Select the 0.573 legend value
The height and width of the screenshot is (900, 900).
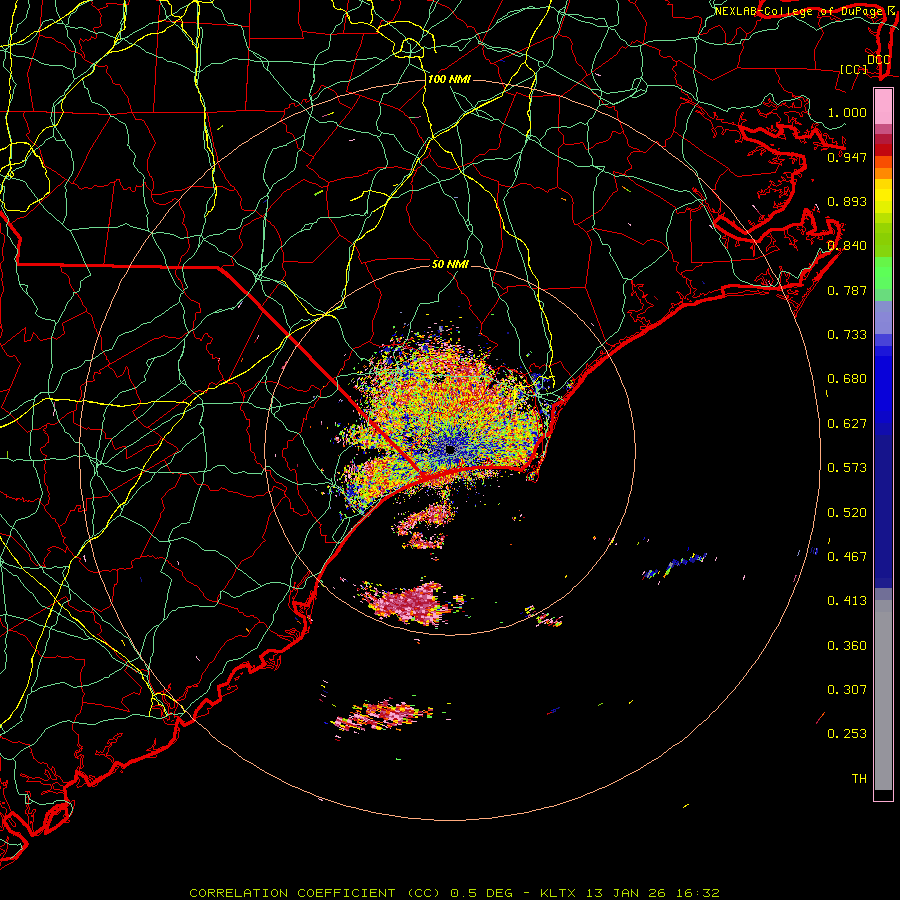(847, 468)
